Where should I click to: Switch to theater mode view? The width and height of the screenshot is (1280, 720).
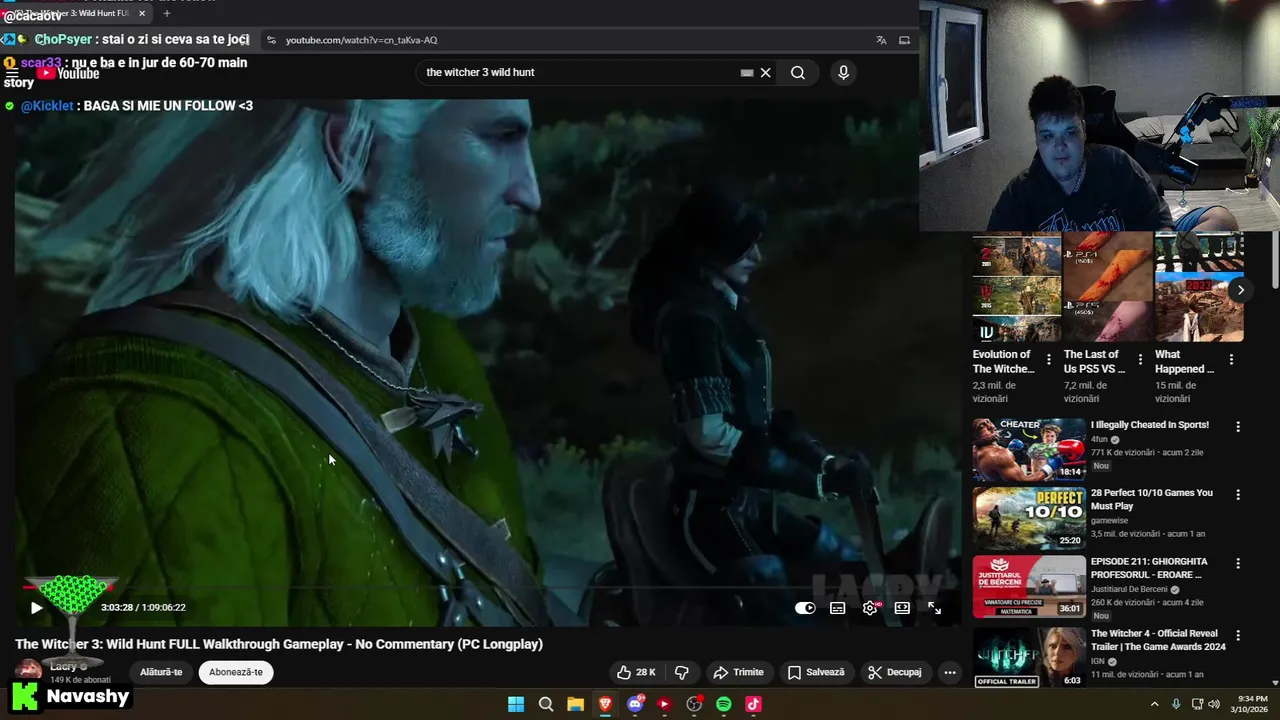tap(902, 608)
